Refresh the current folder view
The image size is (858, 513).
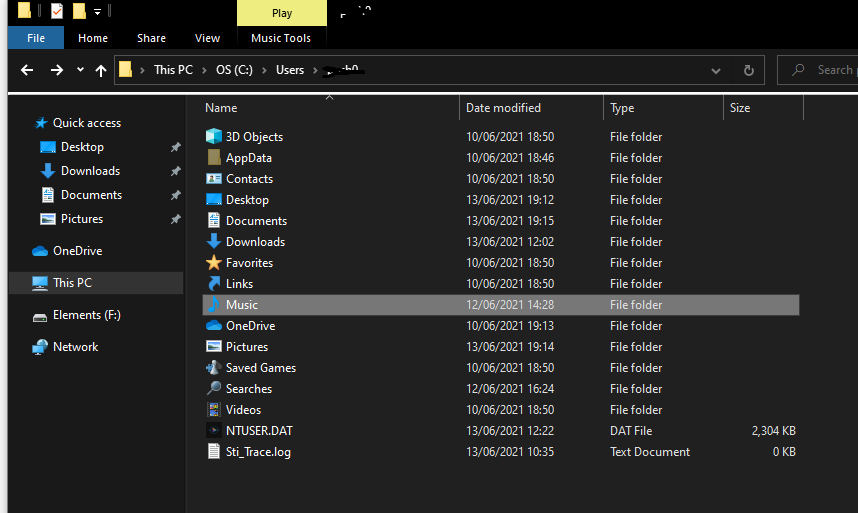pos(749,70)
